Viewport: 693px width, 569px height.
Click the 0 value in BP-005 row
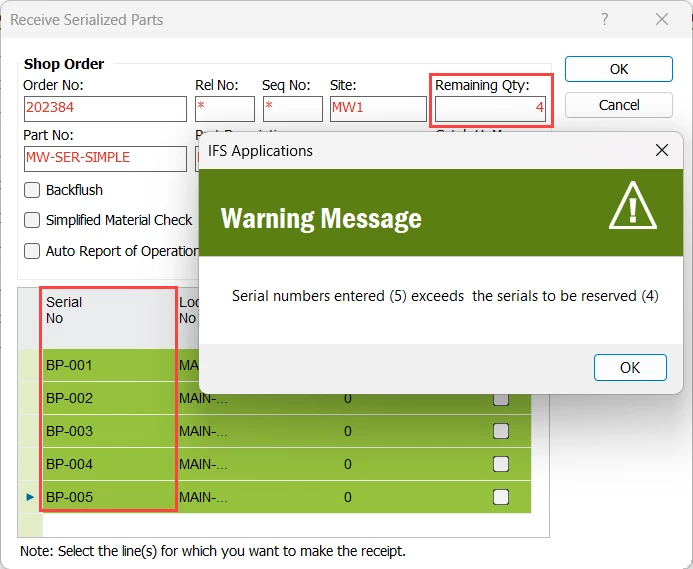[x=348, y=497]
